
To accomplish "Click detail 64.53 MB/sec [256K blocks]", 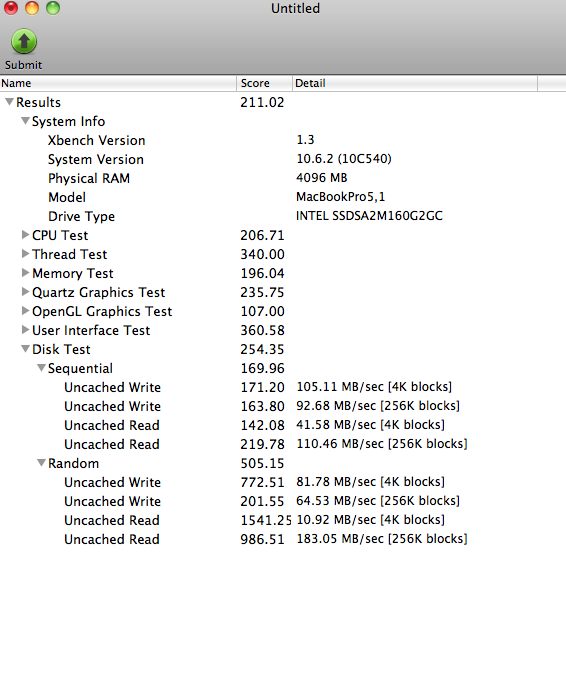I will click(378, 500).
